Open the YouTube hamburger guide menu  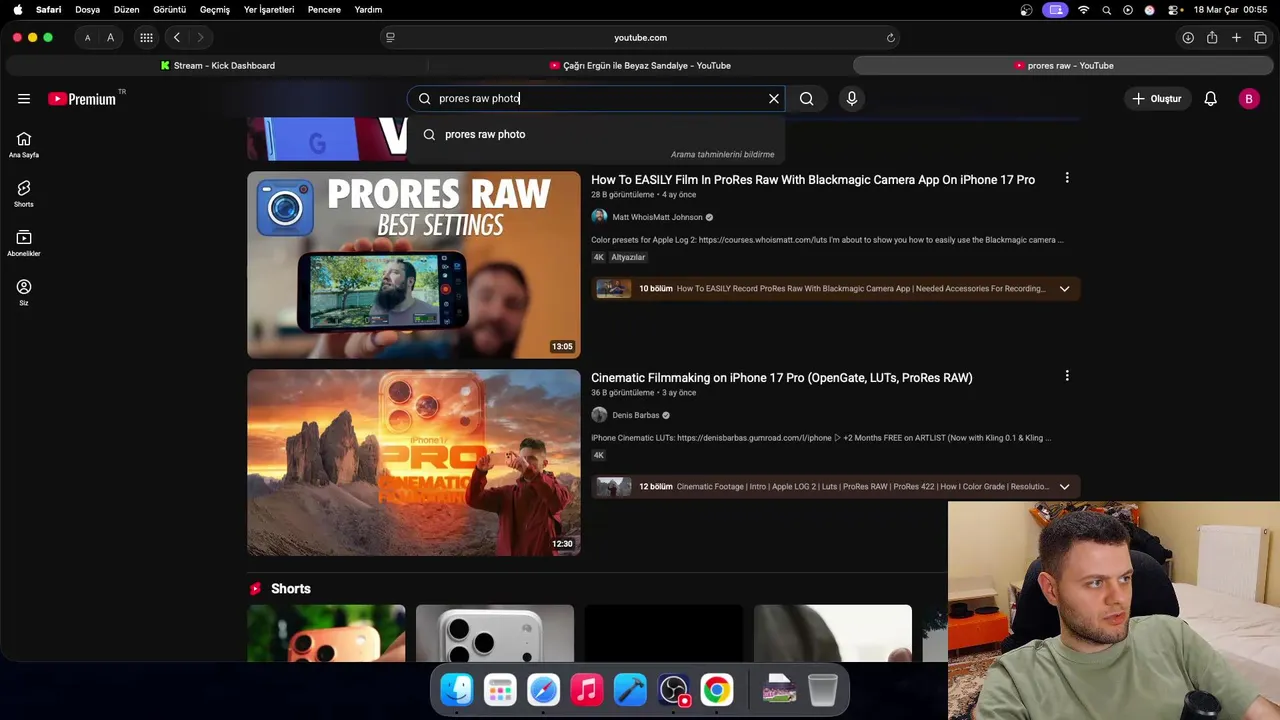pyautogui.click(x=24, y=99)
